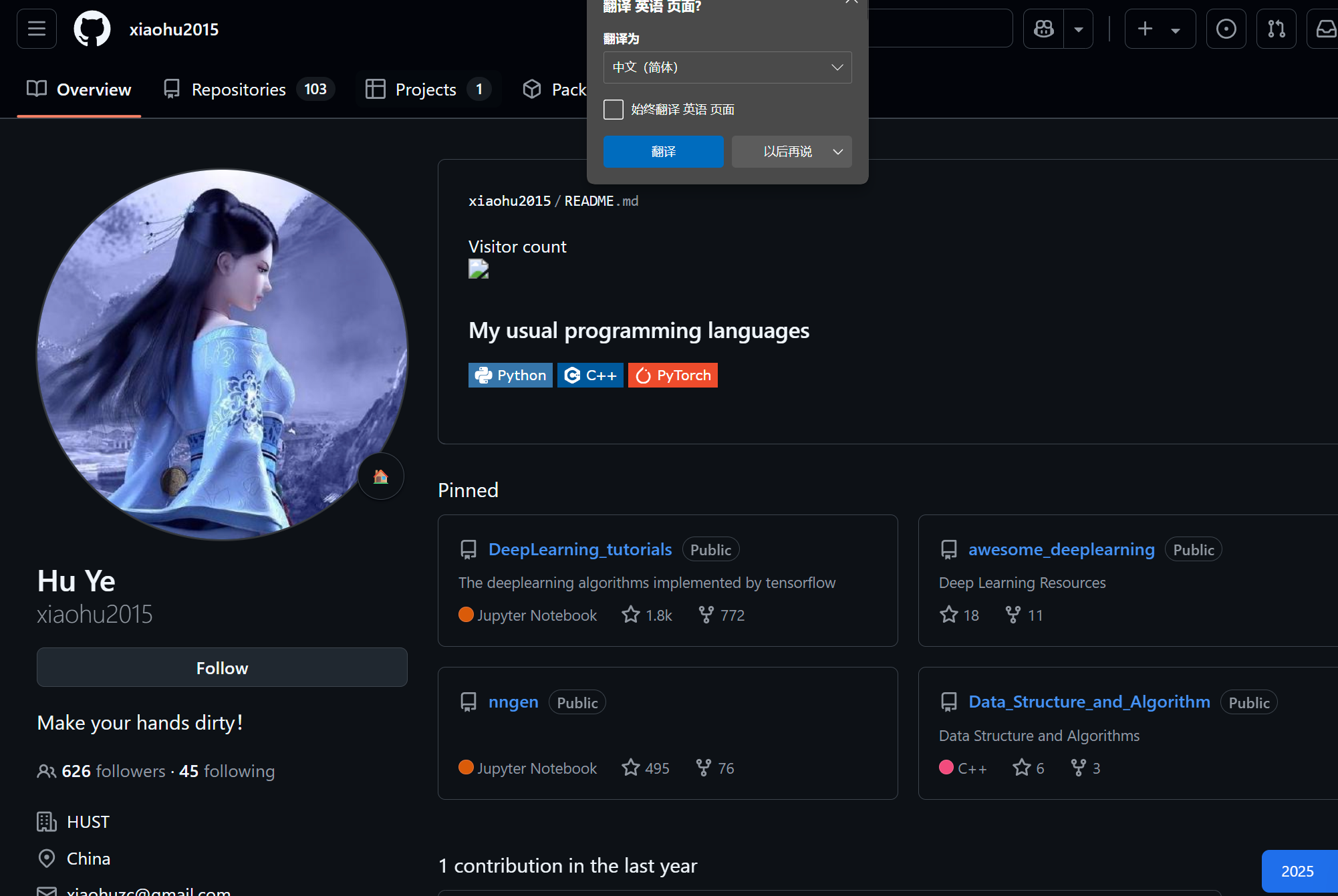Expand the 以后再说 options chevron
1338x896 pixels.
pyautogui.click(x=837, y=152)
